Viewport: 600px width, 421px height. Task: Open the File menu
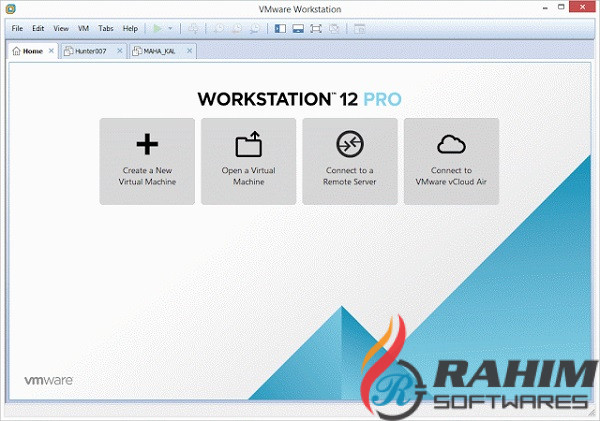[17, 28]
